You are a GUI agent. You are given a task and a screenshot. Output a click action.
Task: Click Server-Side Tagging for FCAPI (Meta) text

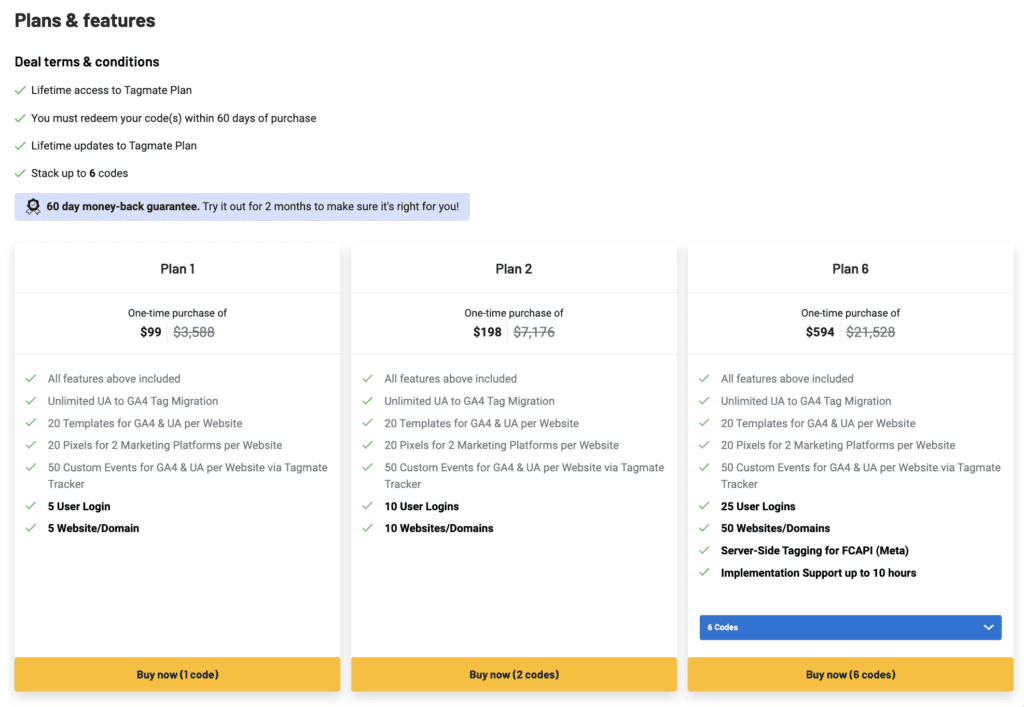pos(814,550)
